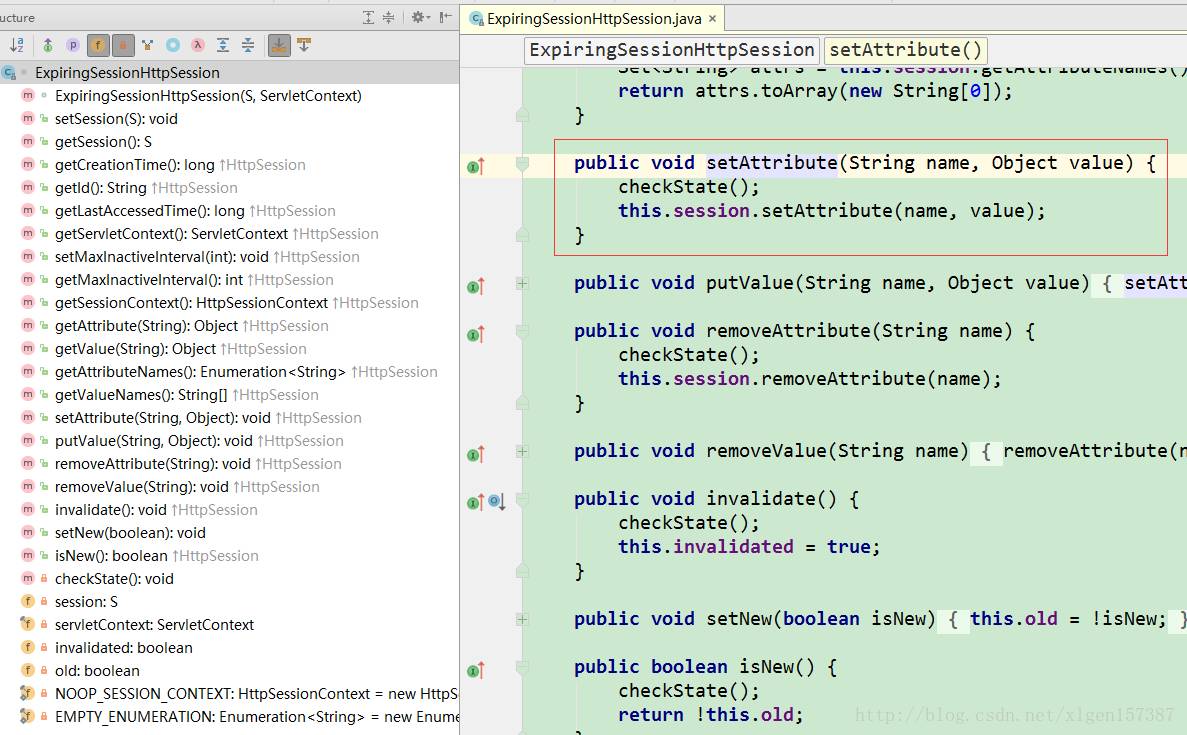Image resolution: width=1187 pixels, height=735 pixels.
Task: Select the ExpiringSessionHttpSession.java editor tab
Action: coord(594,18)
